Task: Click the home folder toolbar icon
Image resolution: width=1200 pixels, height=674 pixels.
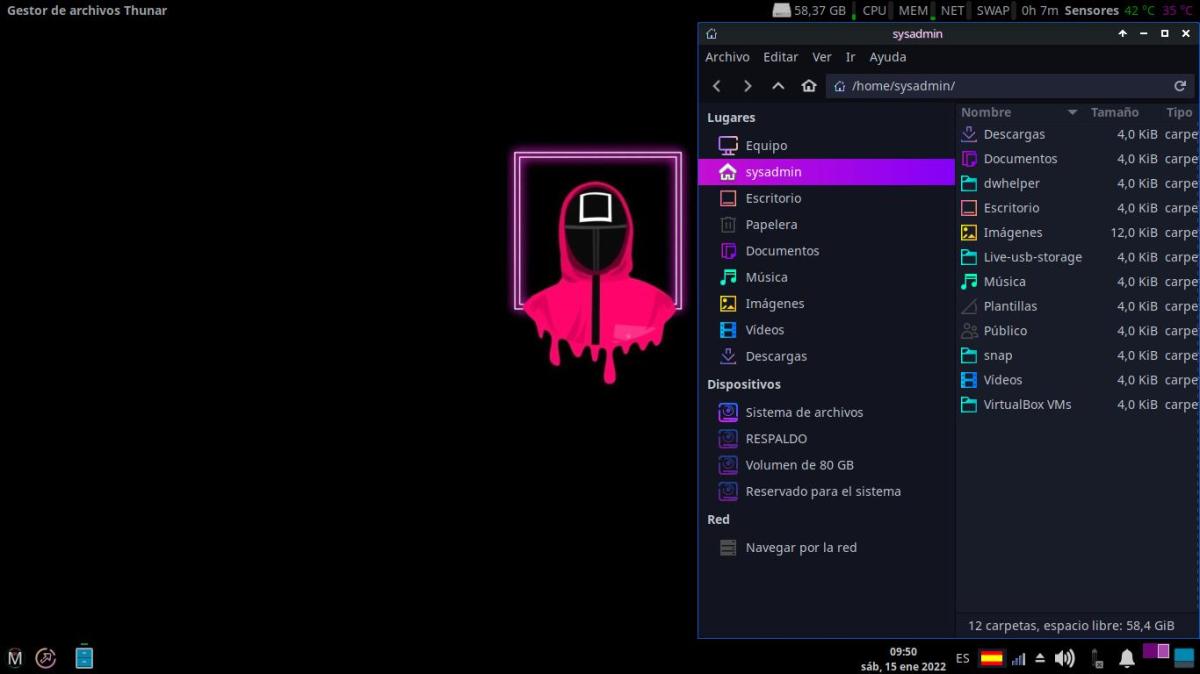Action: pos(809,86)
